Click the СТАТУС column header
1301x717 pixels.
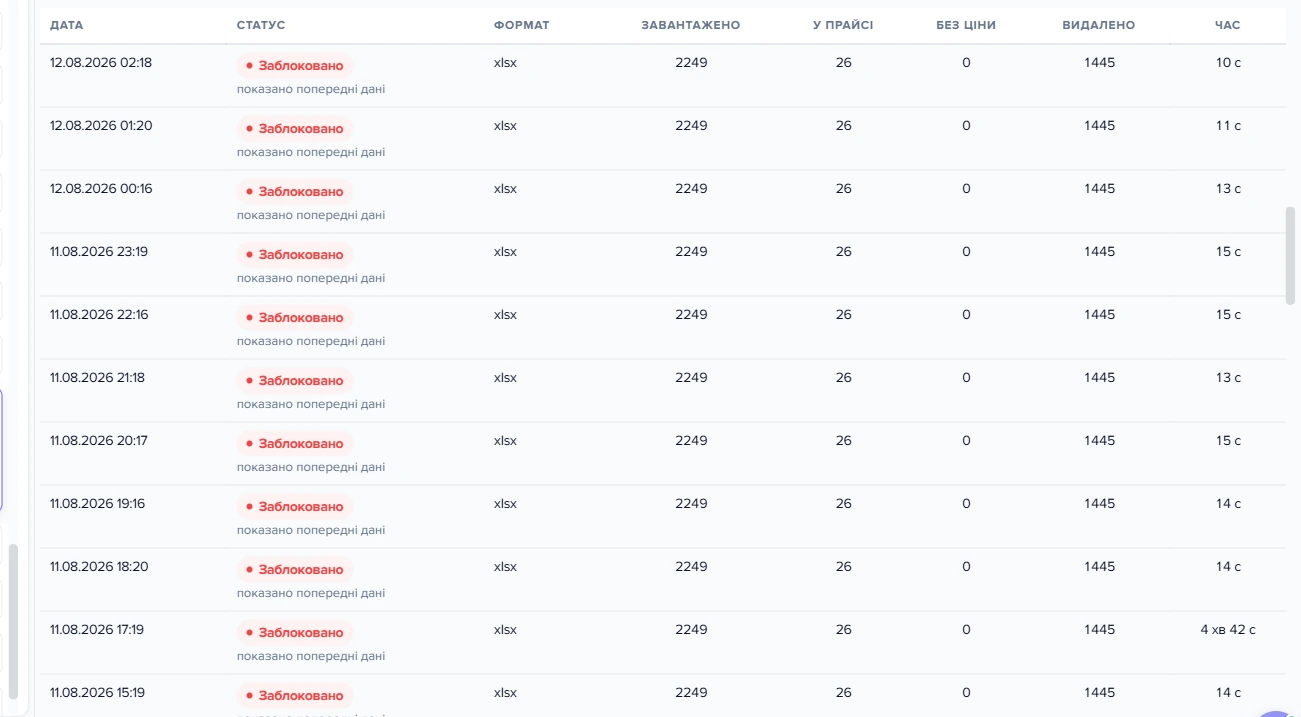point(261,25)
